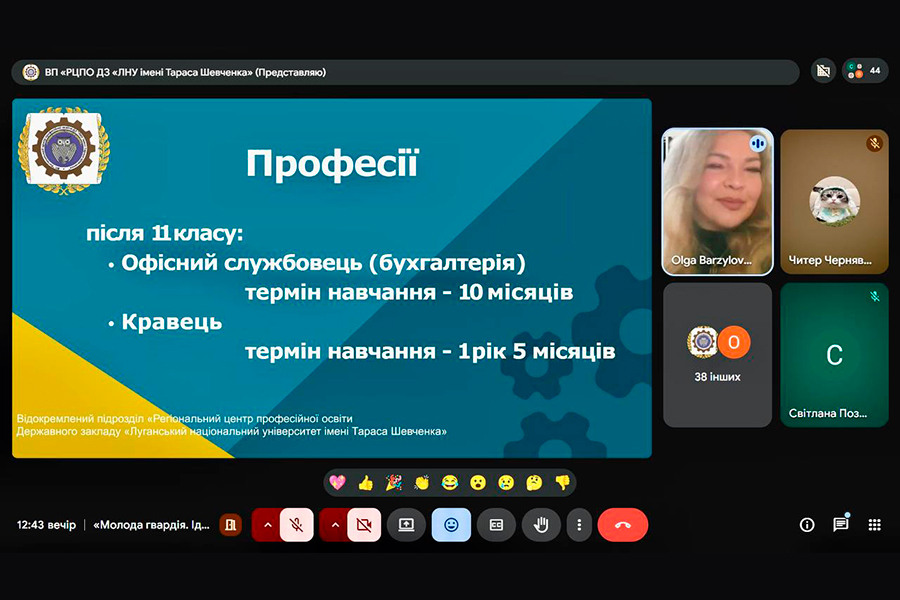
Task: Click the orange O avatar in others tile
Action: [734, 342]
